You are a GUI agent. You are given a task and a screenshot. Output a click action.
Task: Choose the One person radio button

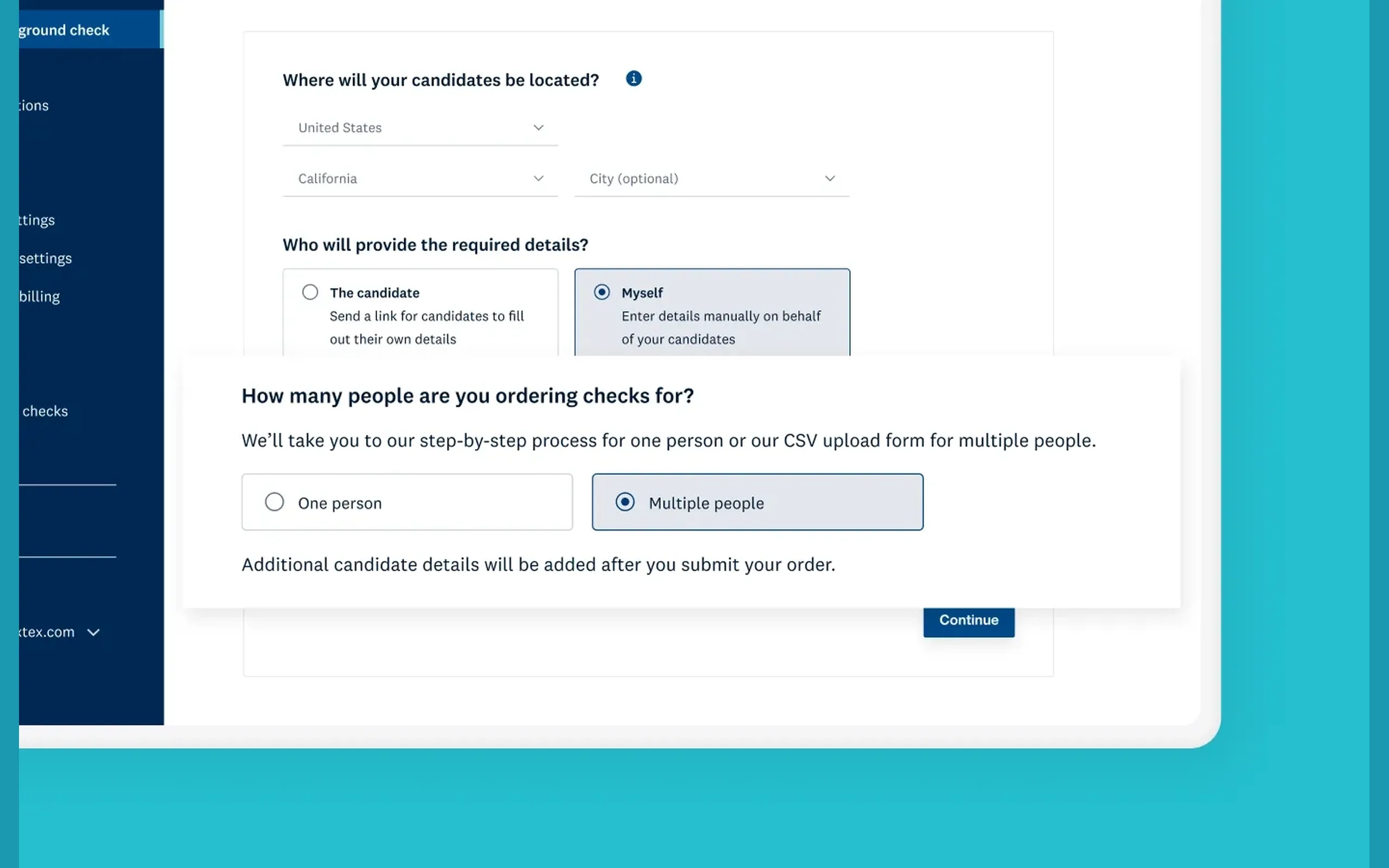pos(275,502)
